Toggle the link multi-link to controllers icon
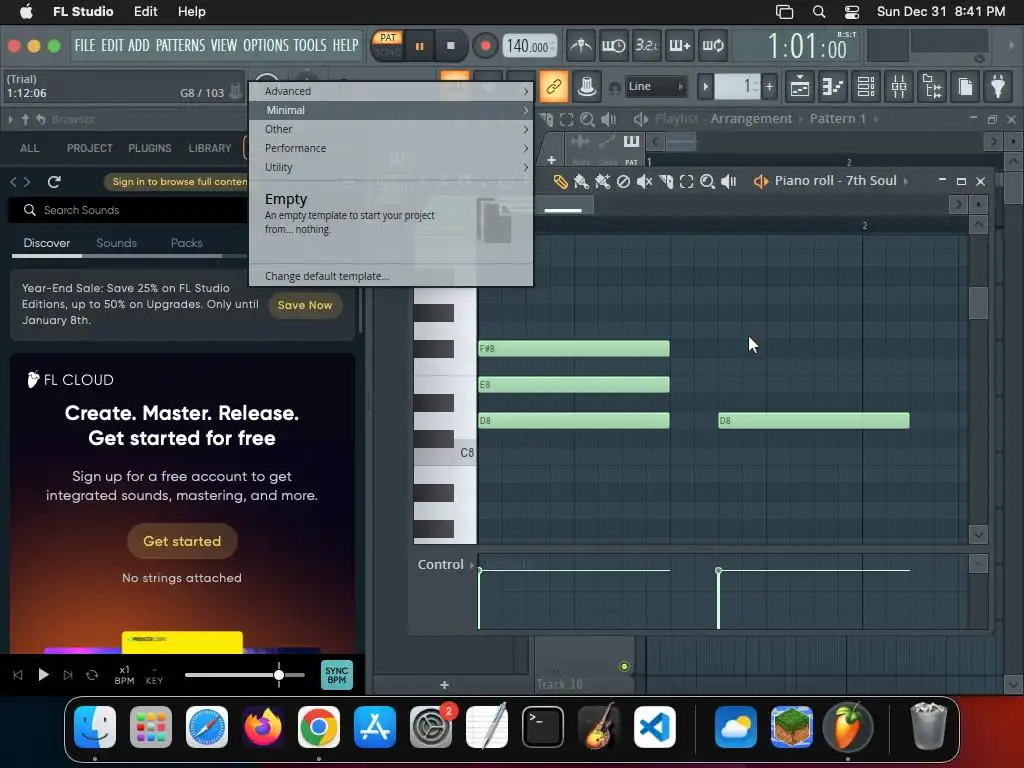 [x=554, y=86]
